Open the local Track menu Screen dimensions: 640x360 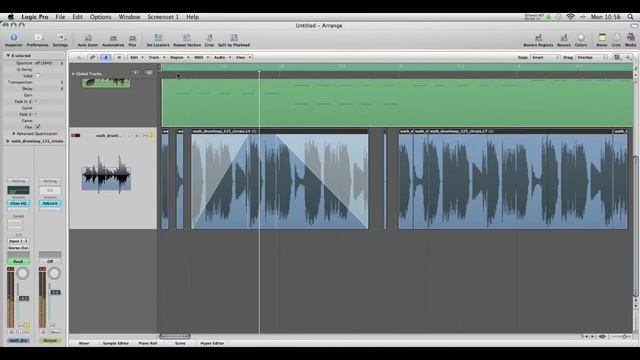tap(156, 58)
